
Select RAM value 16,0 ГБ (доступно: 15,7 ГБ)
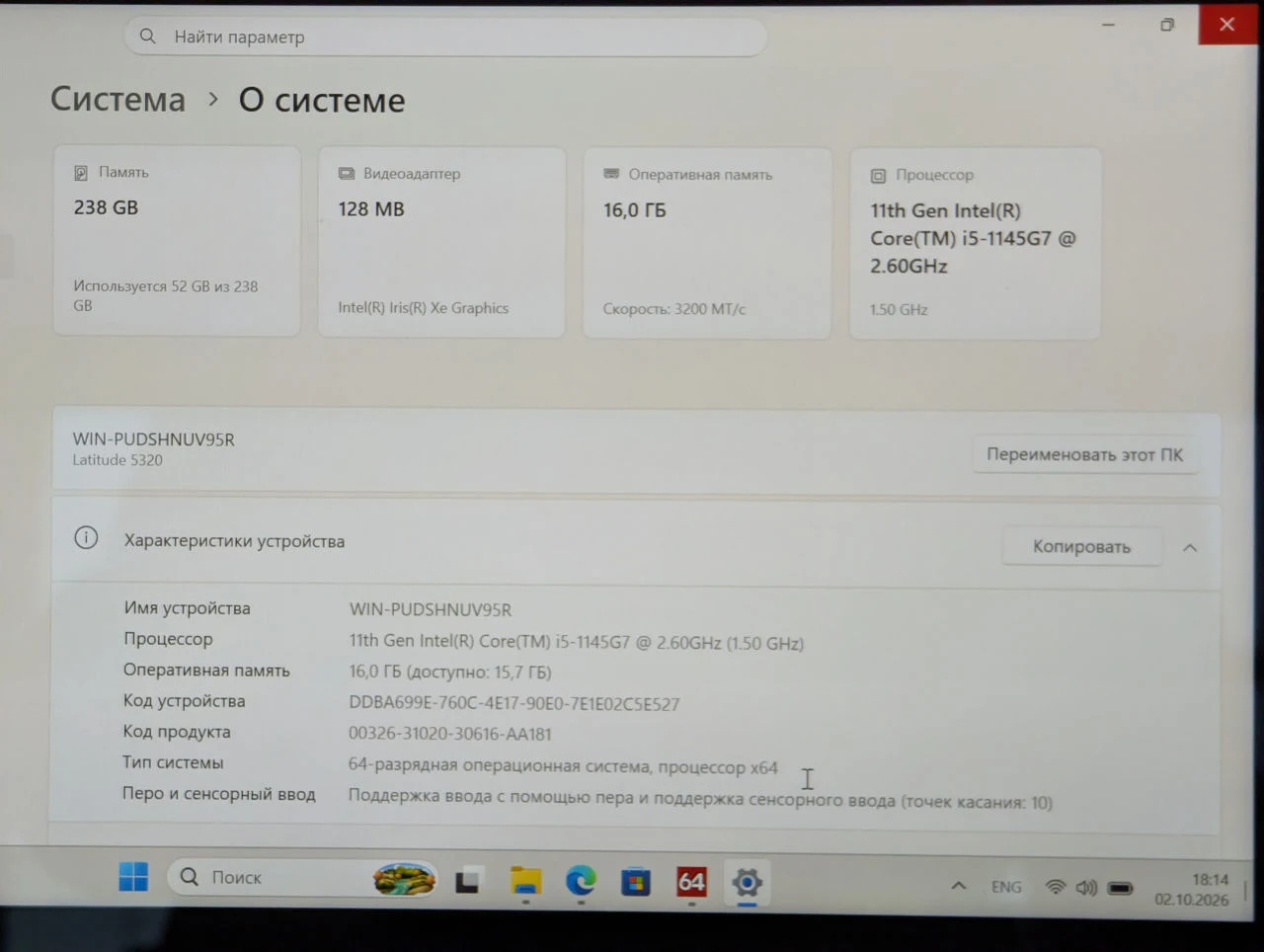(449, 673)
